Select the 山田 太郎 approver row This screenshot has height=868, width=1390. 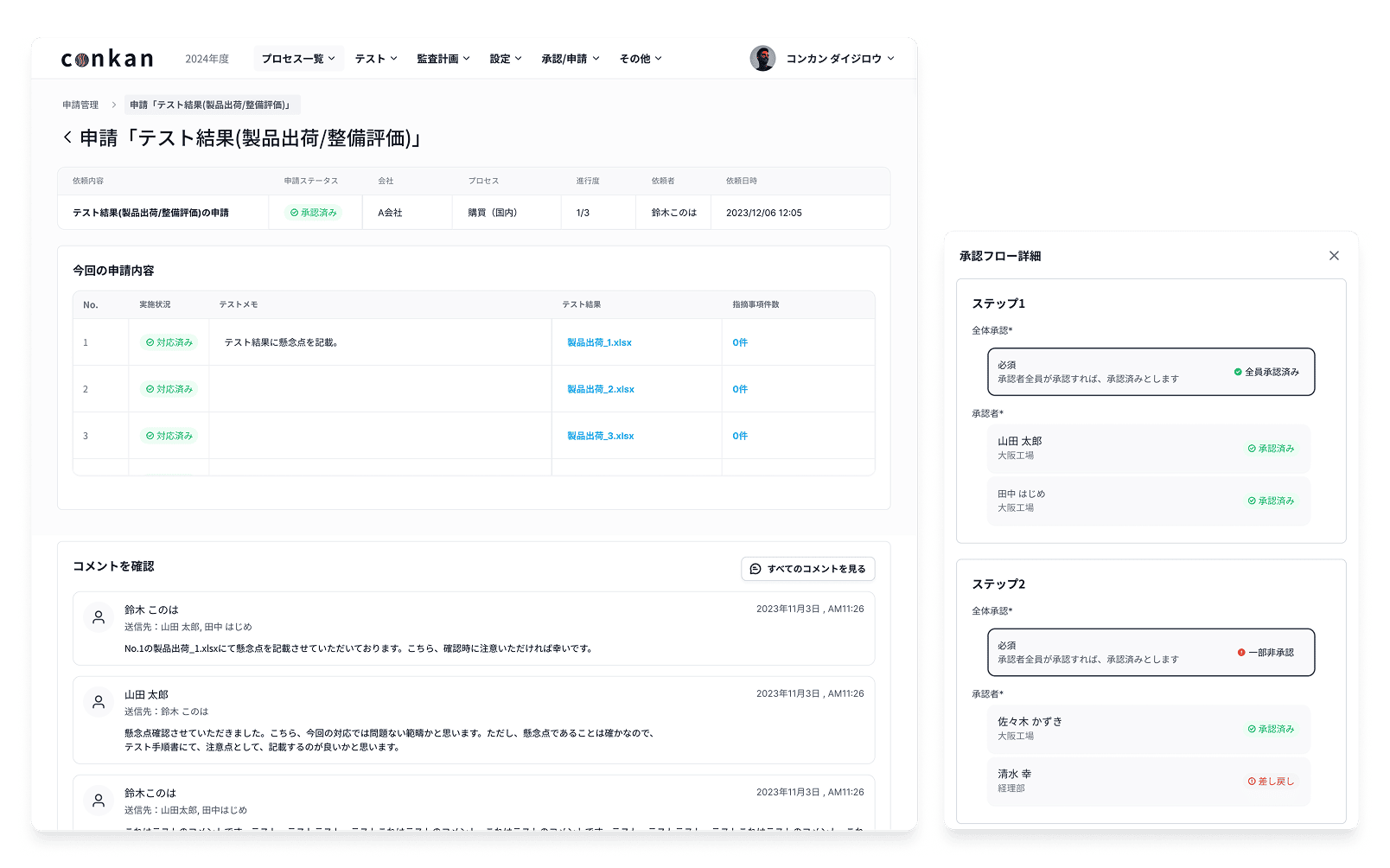[x=1148, y=448]
